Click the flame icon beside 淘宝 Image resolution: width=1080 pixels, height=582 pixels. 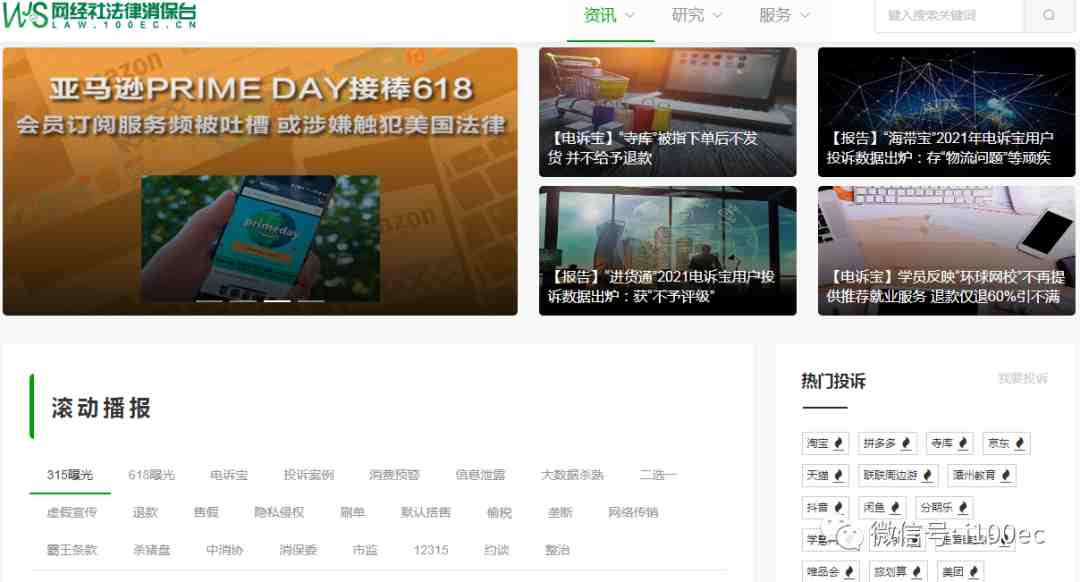pos(838,444)
